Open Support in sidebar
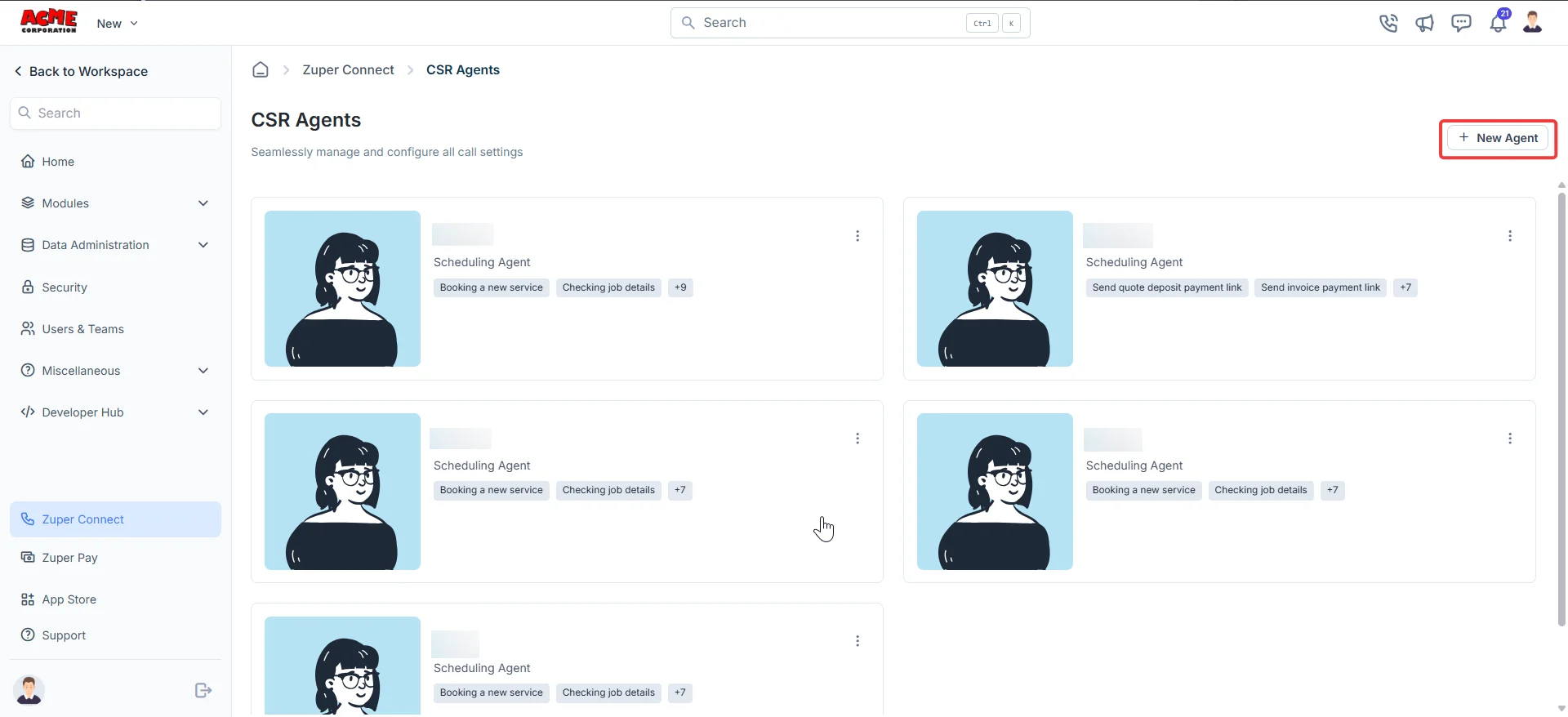This screenshot has width=1568, height=717. coord(115,635)
